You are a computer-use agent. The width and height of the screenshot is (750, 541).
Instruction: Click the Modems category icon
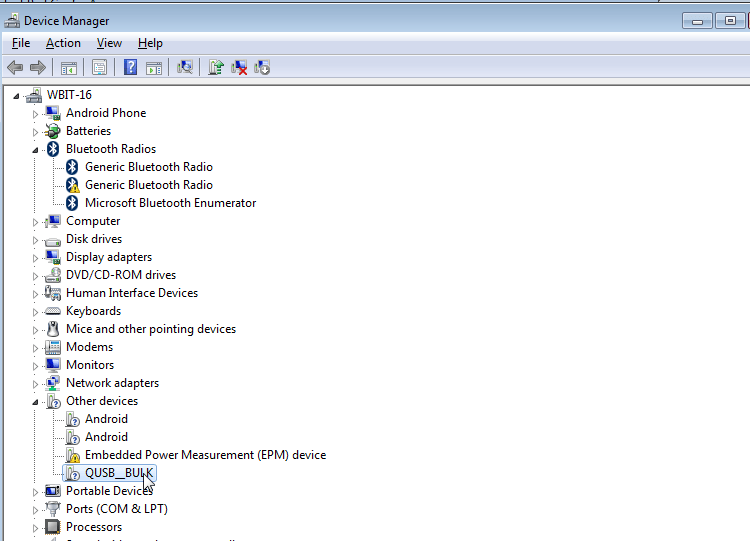[x=53, y=347]
